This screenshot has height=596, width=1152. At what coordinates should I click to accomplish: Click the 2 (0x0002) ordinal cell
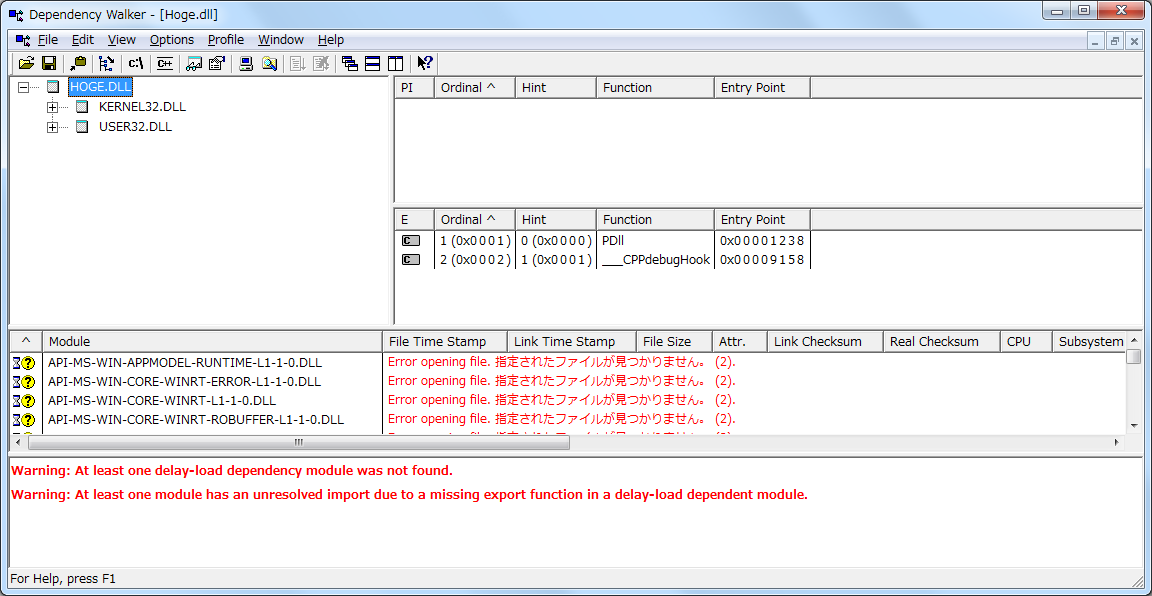tap(475, 259)
